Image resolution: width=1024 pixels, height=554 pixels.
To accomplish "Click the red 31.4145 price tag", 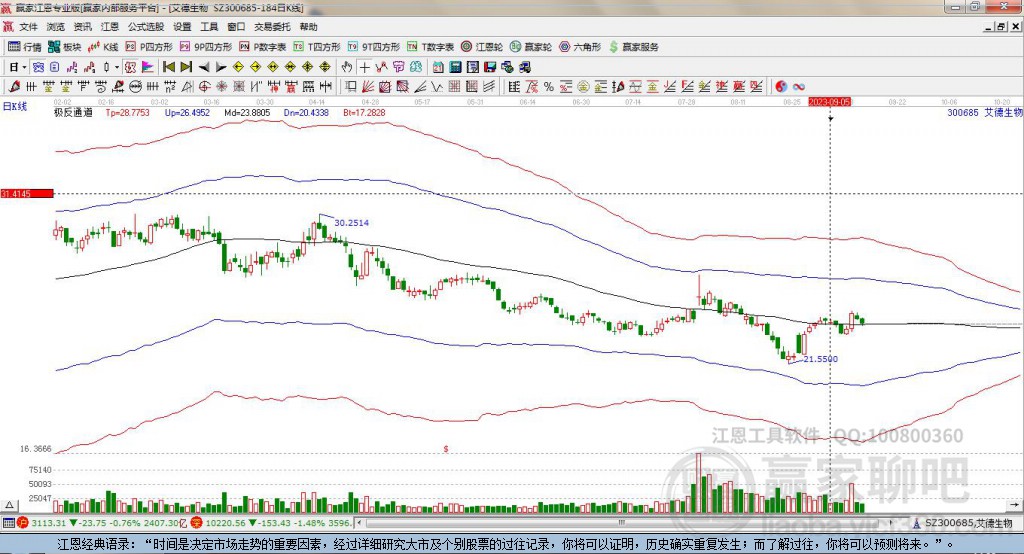I will click(27, 193).
